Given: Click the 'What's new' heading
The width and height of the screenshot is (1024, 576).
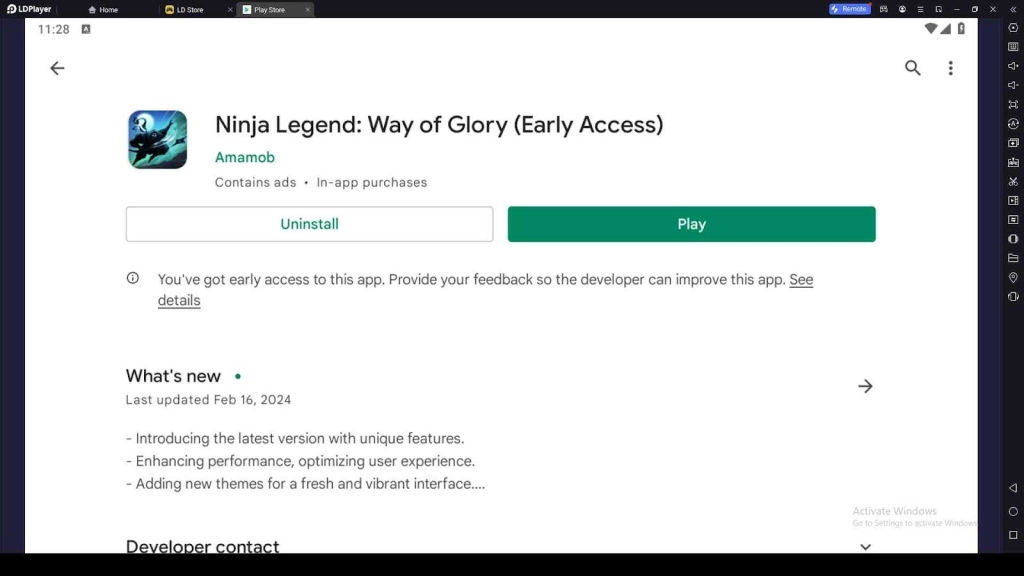Looking at the screenshot, I should (x=173, y=376).
